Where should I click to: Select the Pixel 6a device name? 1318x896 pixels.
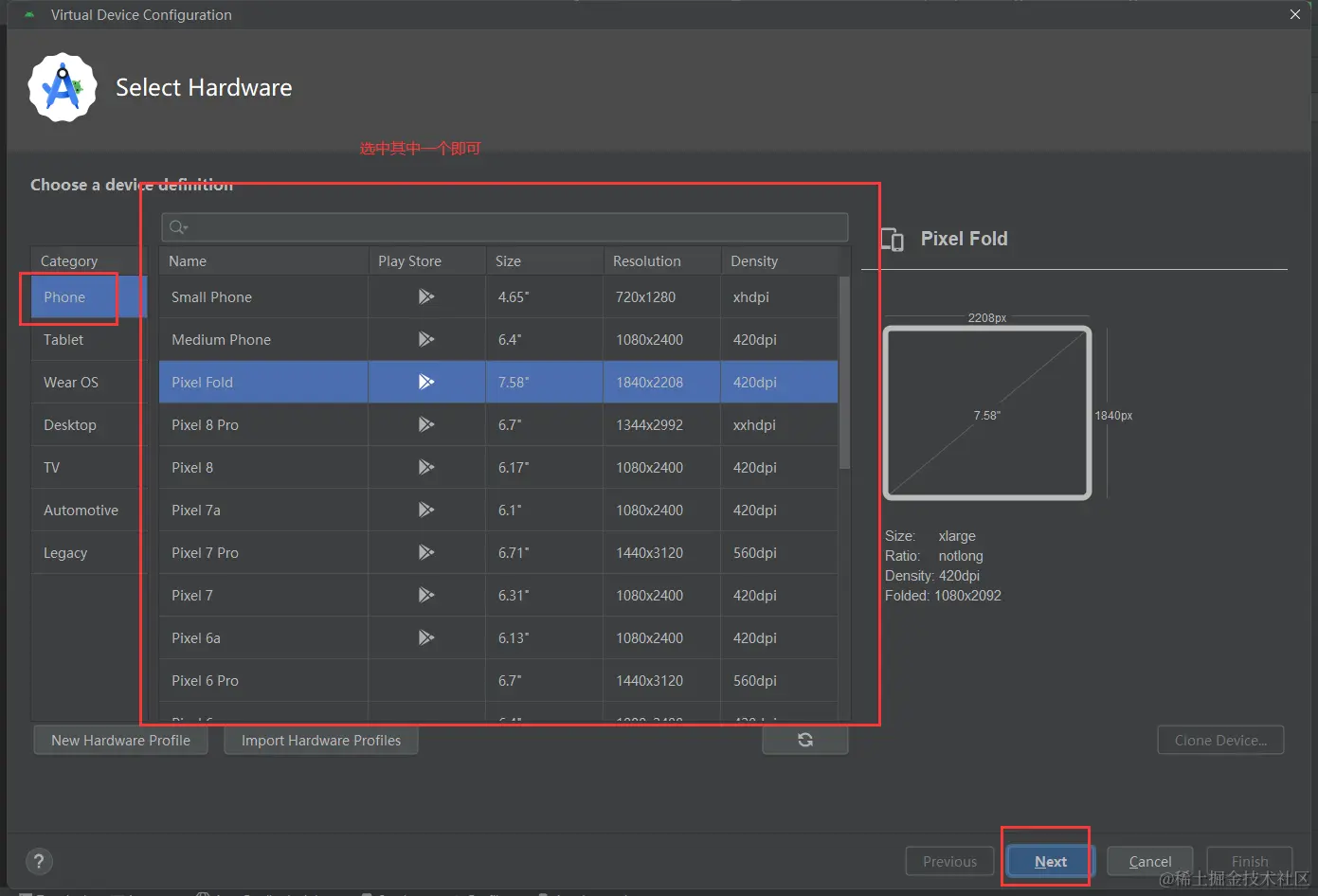click(x=196, y=637)
